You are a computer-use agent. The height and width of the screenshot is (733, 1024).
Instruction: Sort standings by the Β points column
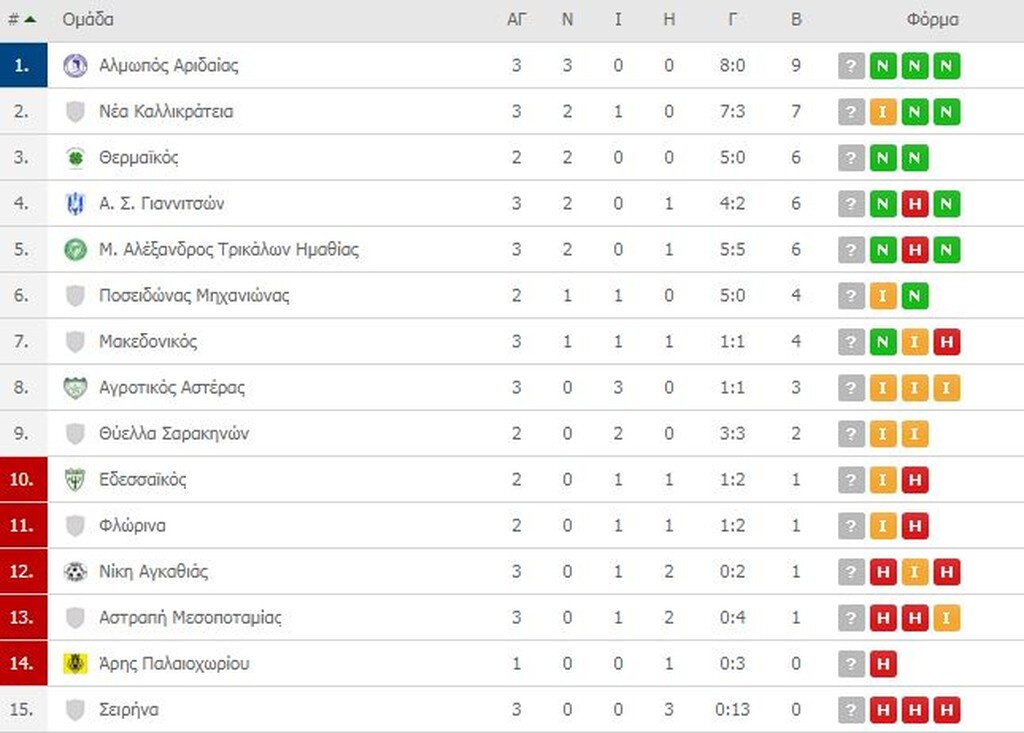click(x=796, y=19)
